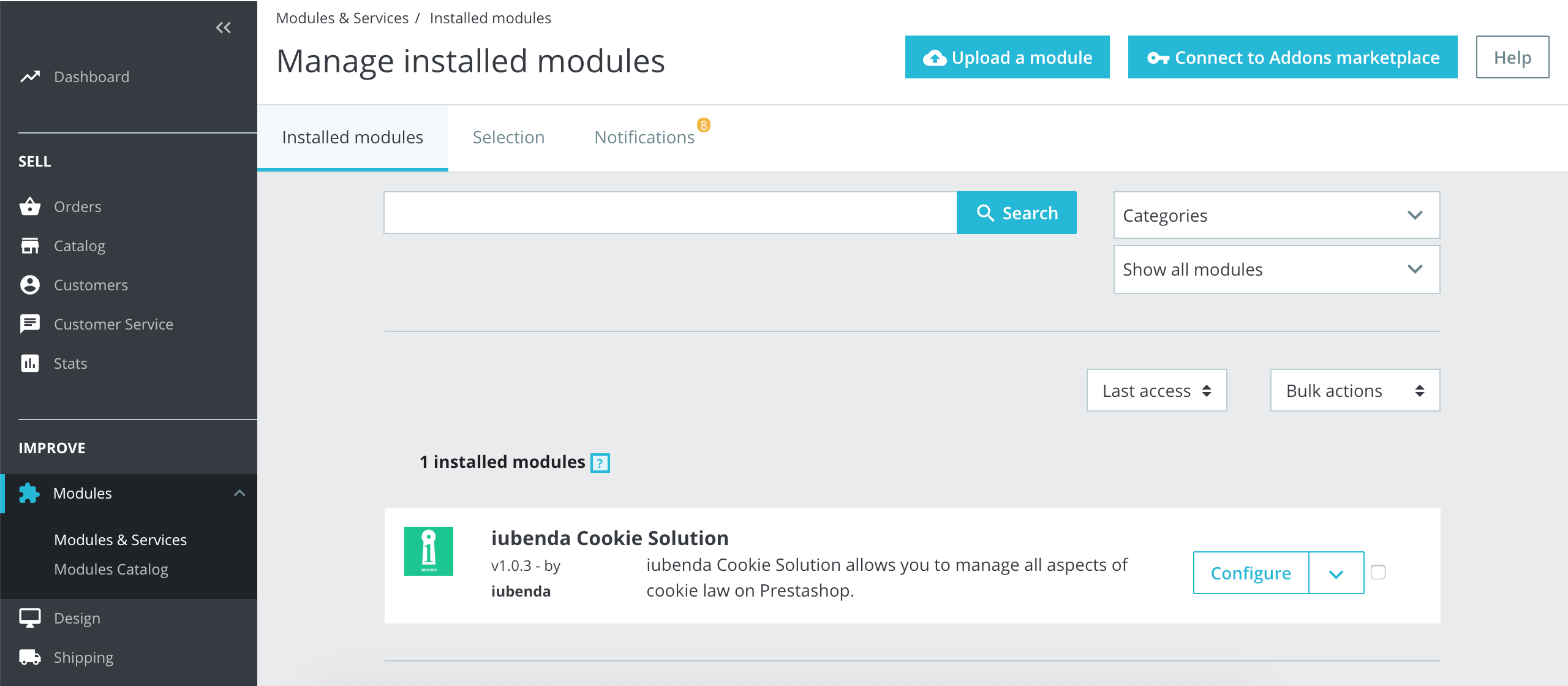Open Catalog via its sidebar icon

coord(30,246)
